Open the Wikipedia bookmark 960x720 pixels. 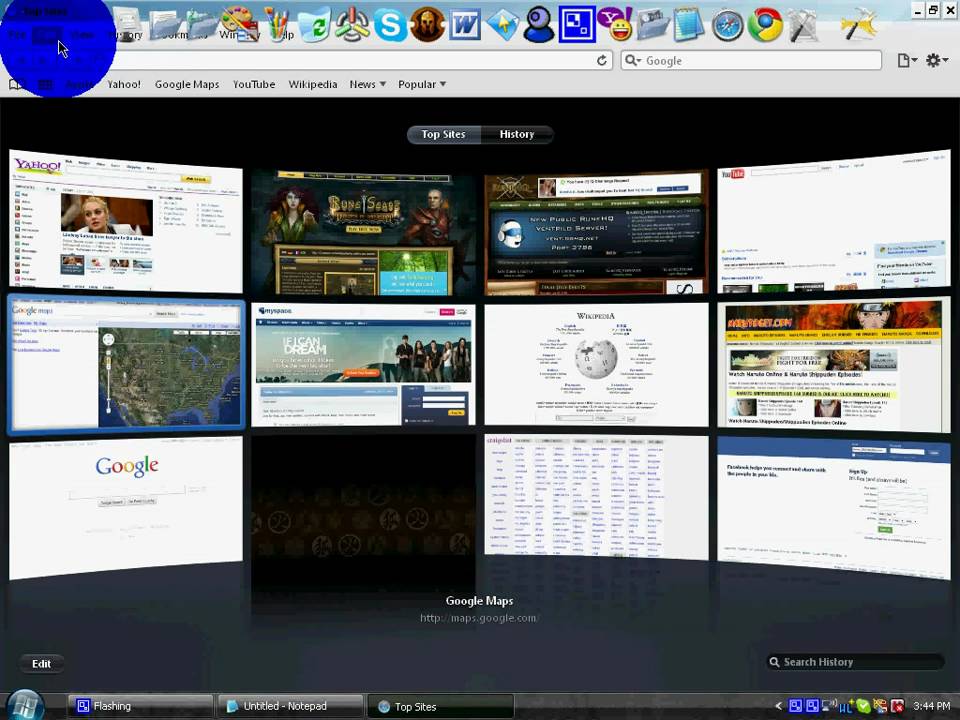(313, 84)
